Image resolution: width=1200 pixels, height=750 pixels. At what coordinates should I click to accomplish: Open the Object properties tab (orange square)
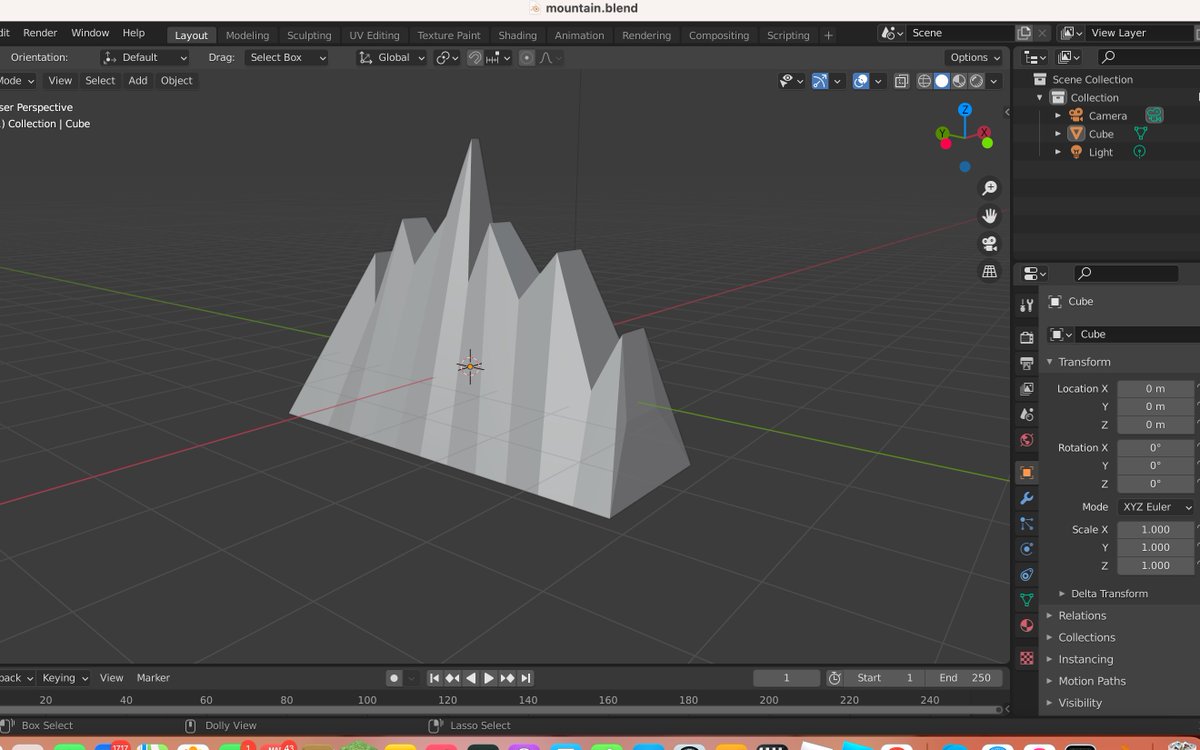coord(1026,472)
